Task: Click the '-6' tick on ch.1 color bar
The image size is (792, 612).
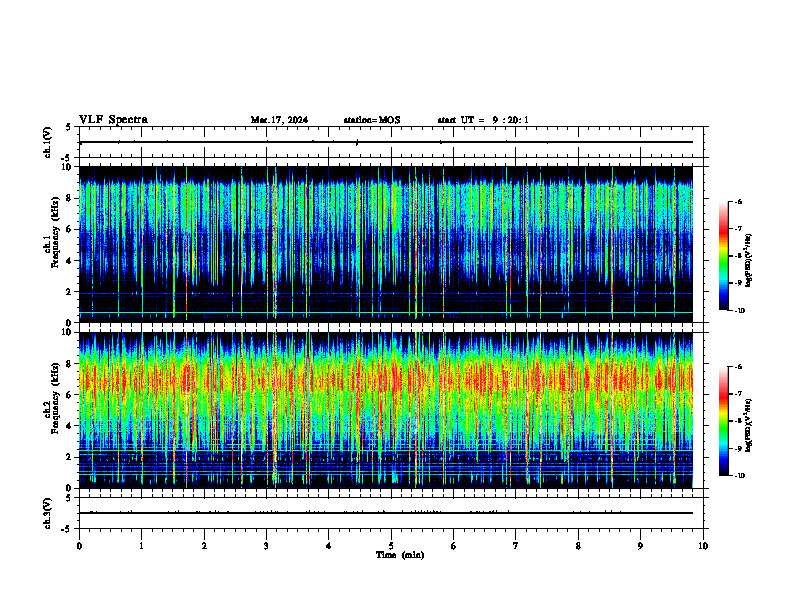Action: tap(738, 202)
